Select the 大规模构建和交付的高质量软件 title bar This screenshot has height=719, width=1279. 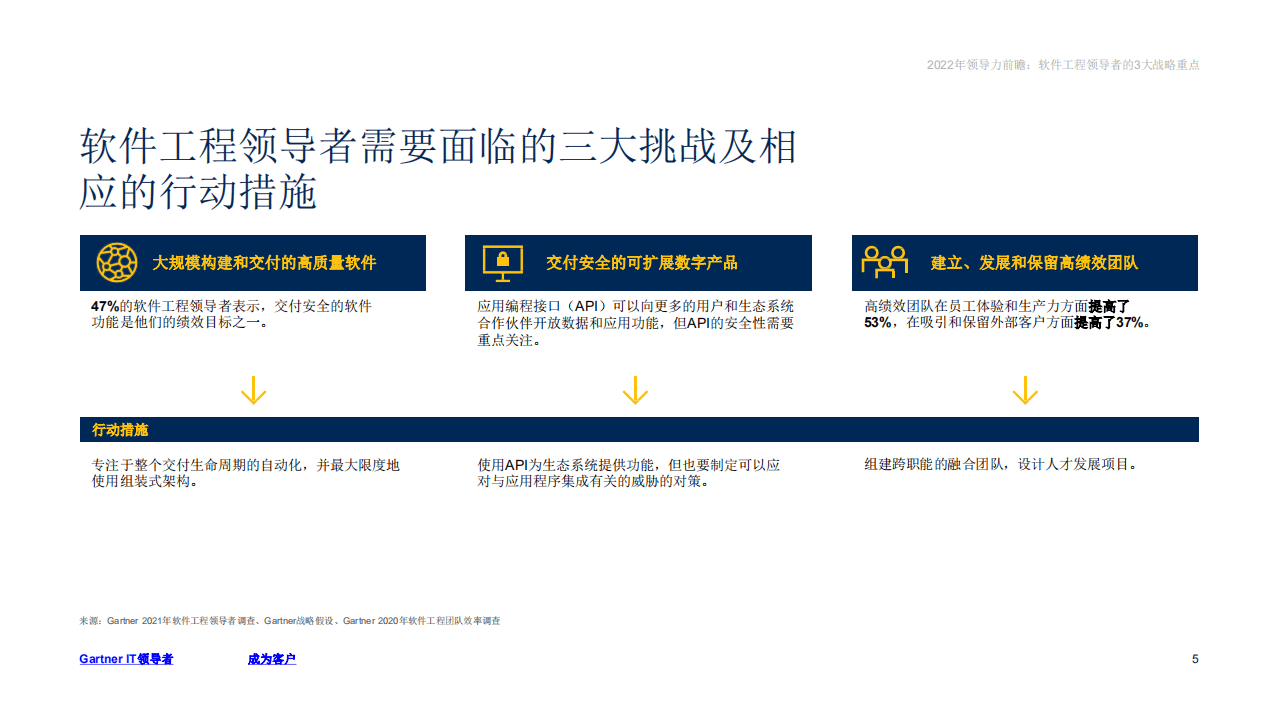pos(253,262)
